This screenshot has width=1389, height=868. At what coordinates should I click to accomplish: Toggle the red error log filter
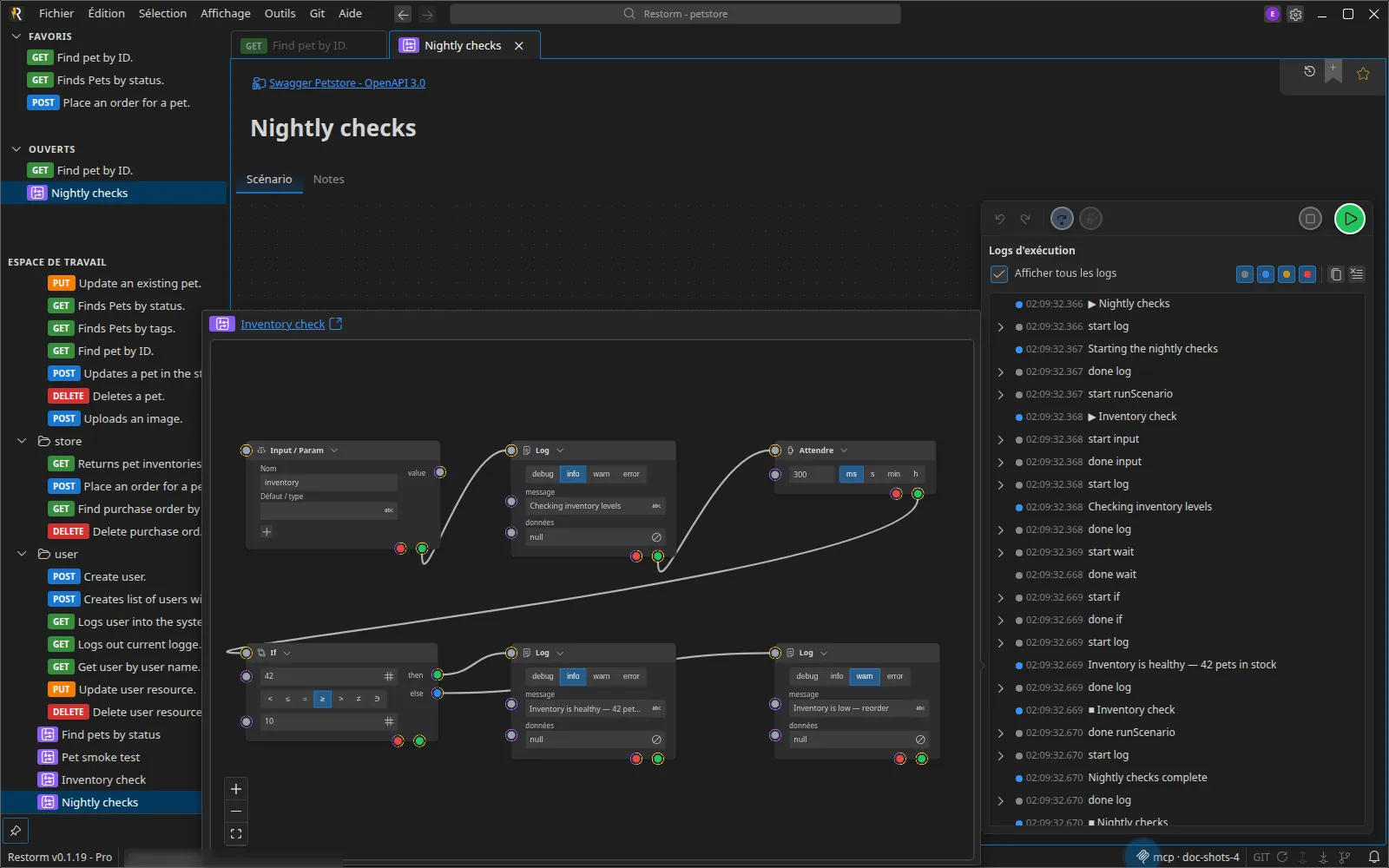(1307, 274)
